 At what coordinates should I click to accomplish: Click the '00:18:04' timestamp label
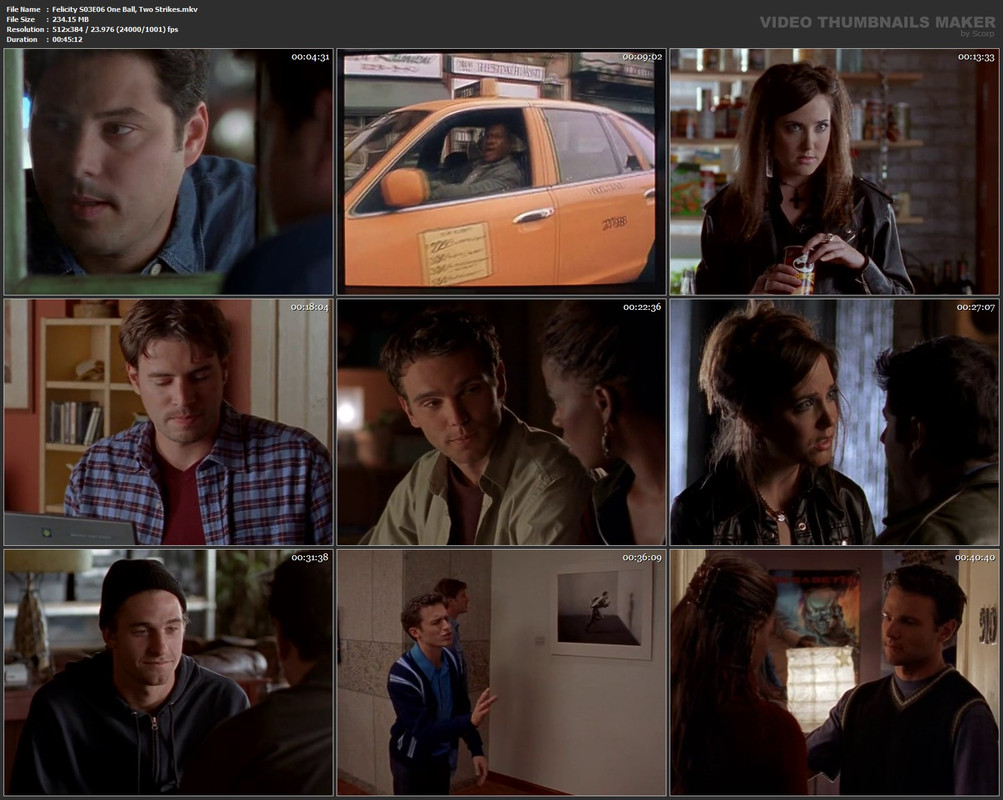(x=310, y=307)
